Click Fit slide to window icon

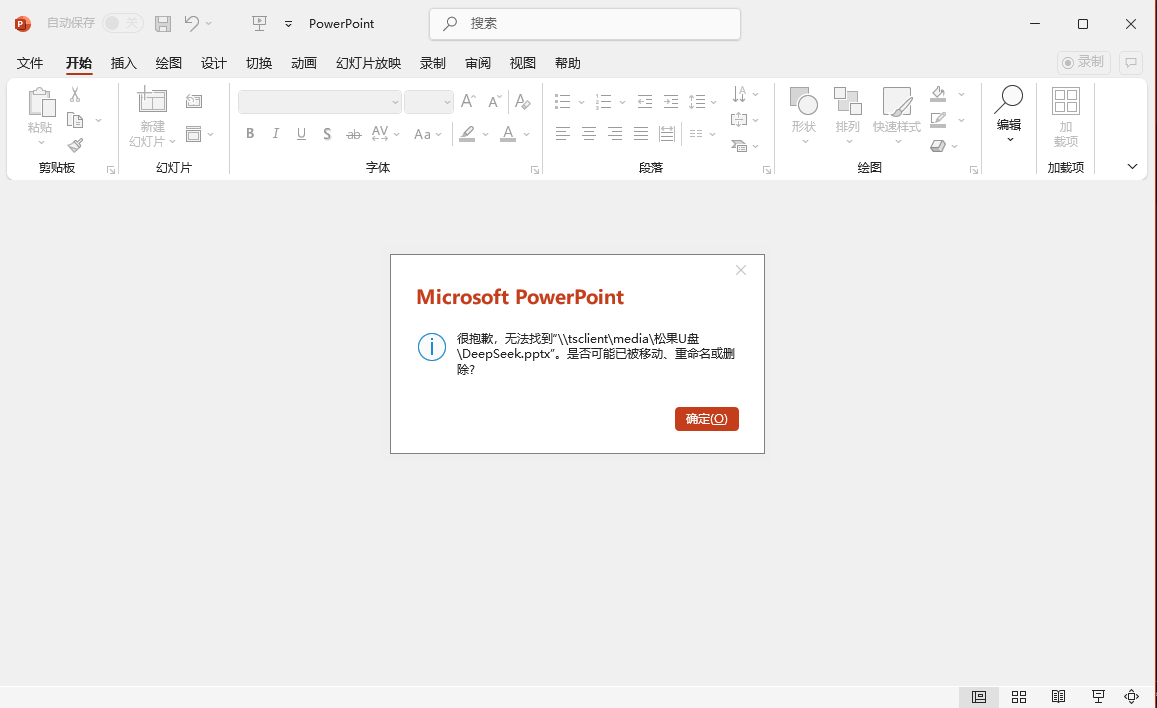point(1131,697)
